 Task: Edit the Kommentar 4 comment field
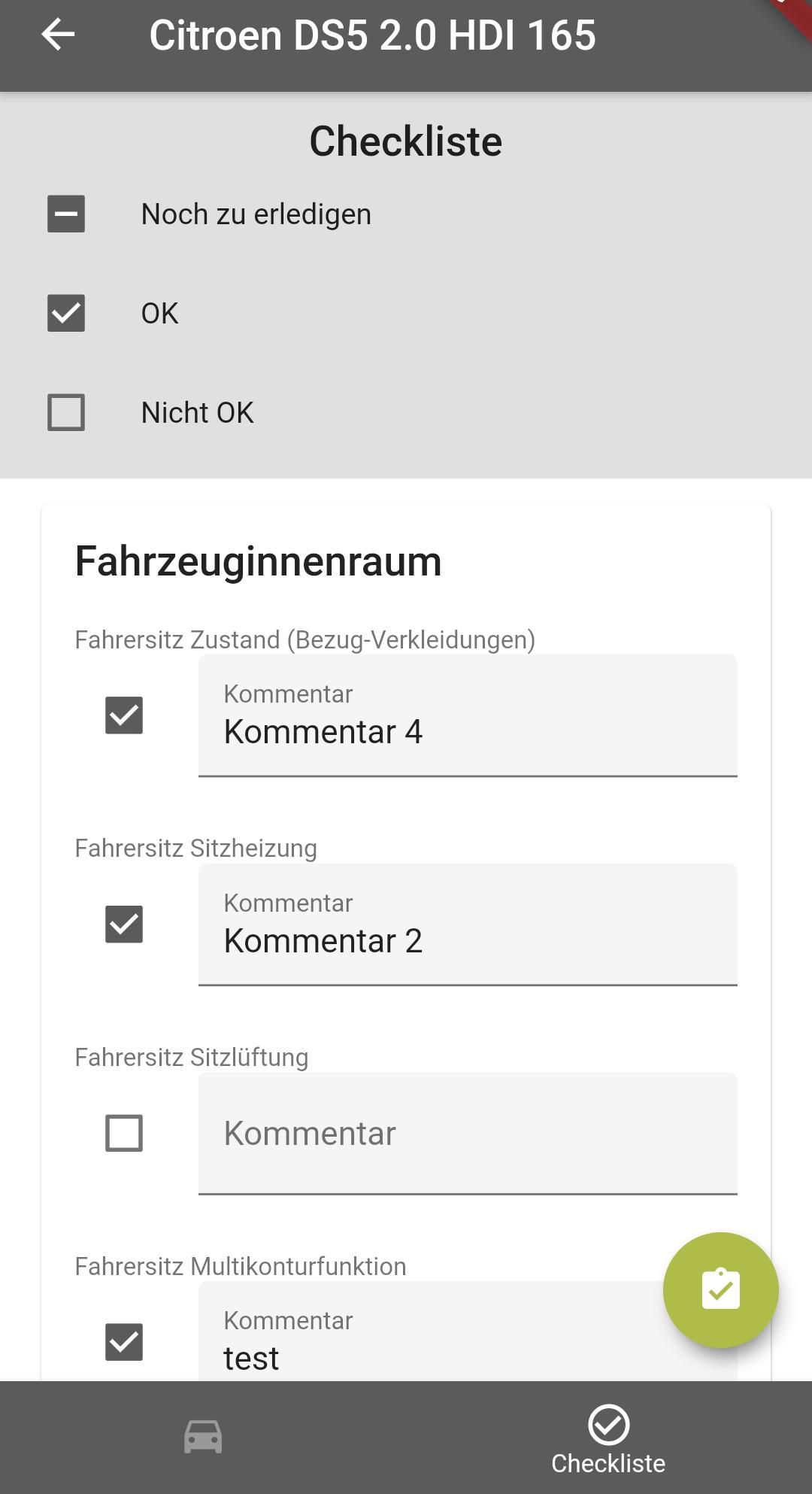[x=468, y=715]
